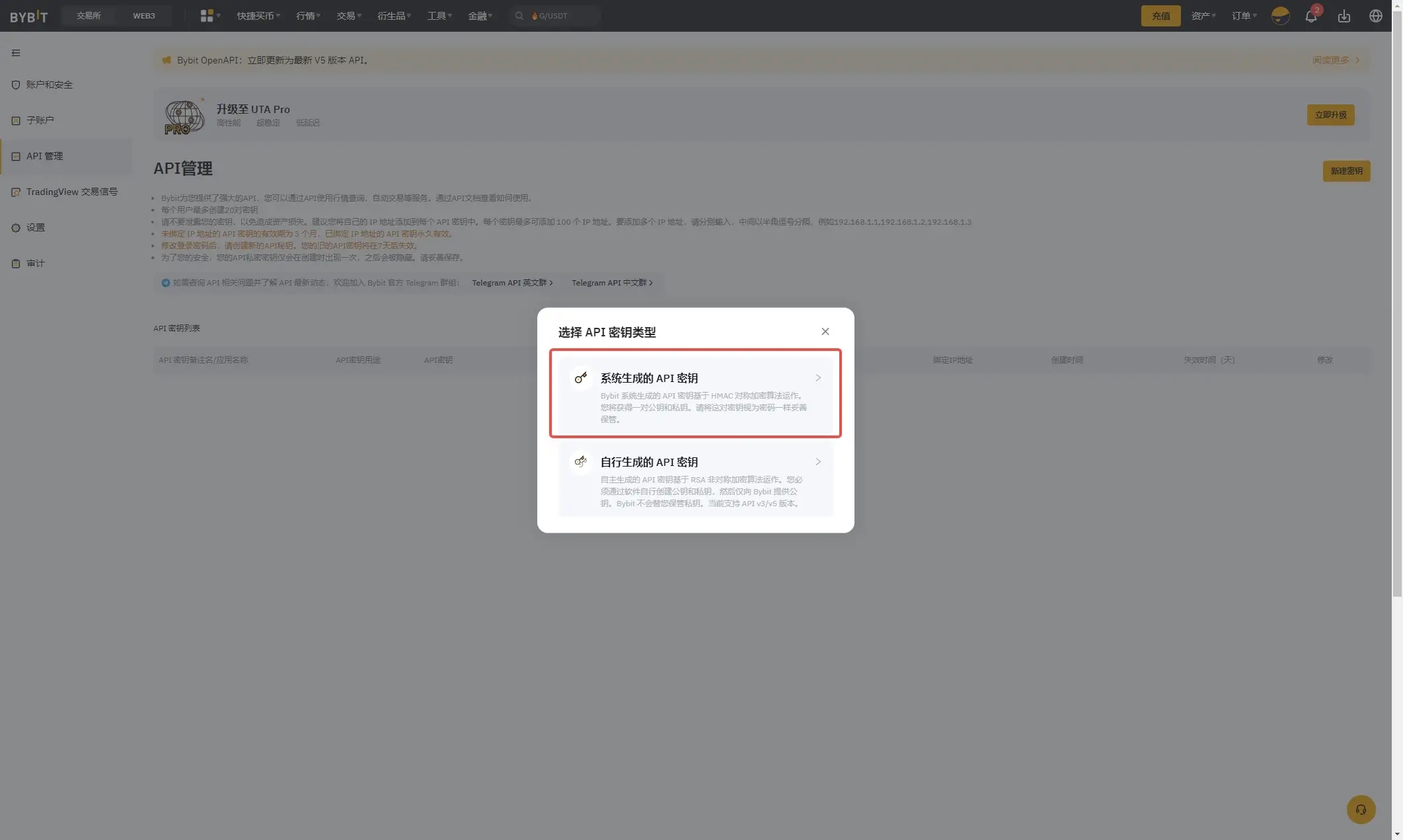Click the apps grid icon
The width and height of the screenshot is (1403, 840).
point(208,16)
